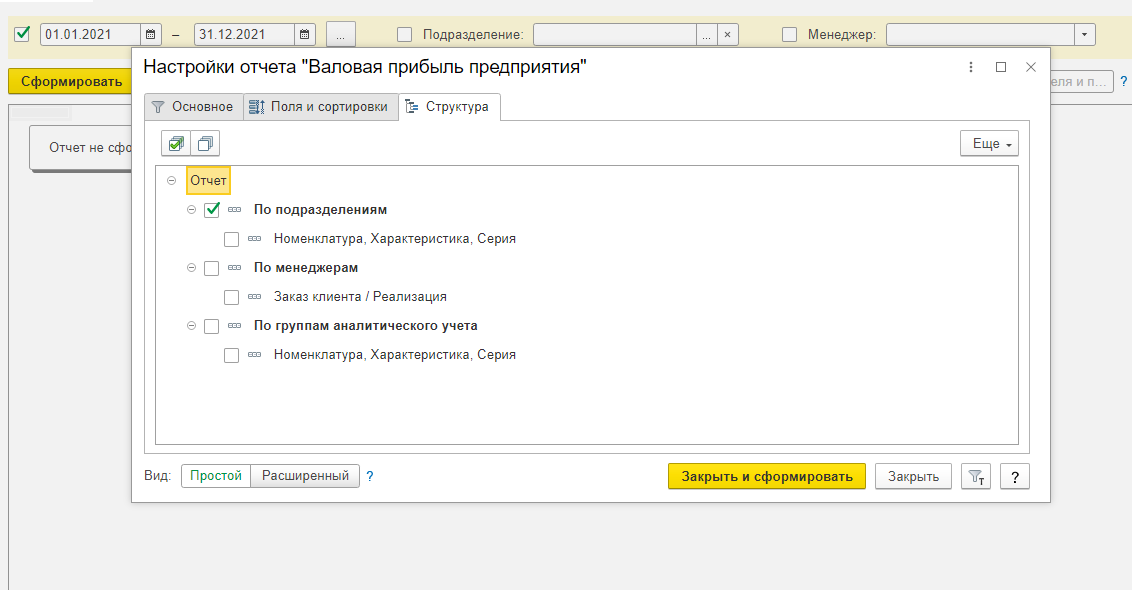Image resolution: width=1132 pixels, height=590 pixels.
Task: Uncheck the По подразделениям grouping
Action: [x=211, y=210]
